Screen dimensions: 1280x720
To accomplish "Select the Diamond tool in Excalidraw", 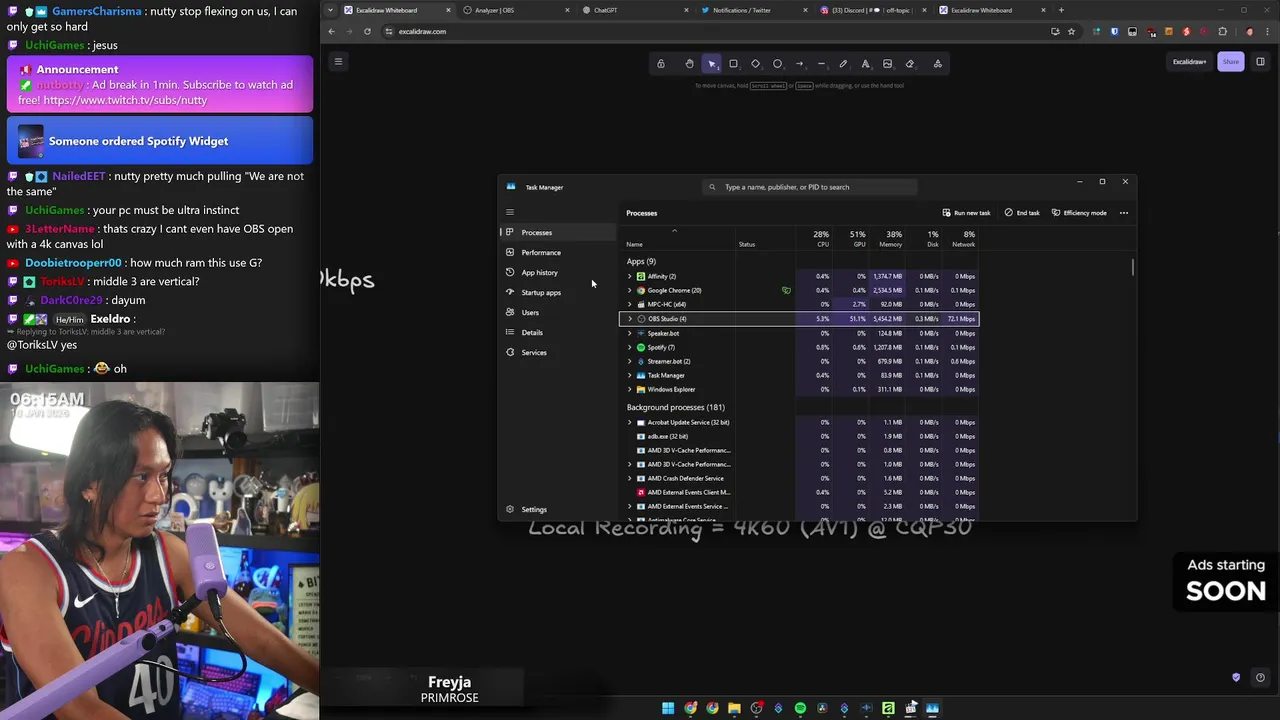I will click(x=755, y=63).
